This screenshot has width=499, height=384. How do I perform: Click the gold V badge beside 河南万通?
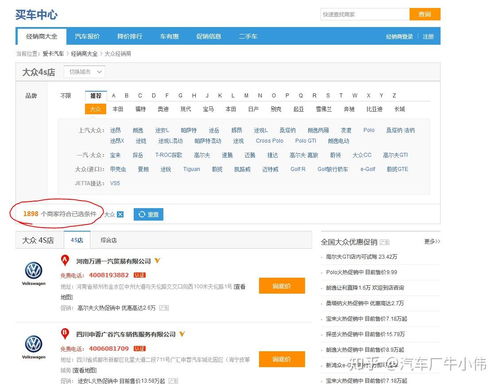(x=157, y=261)
